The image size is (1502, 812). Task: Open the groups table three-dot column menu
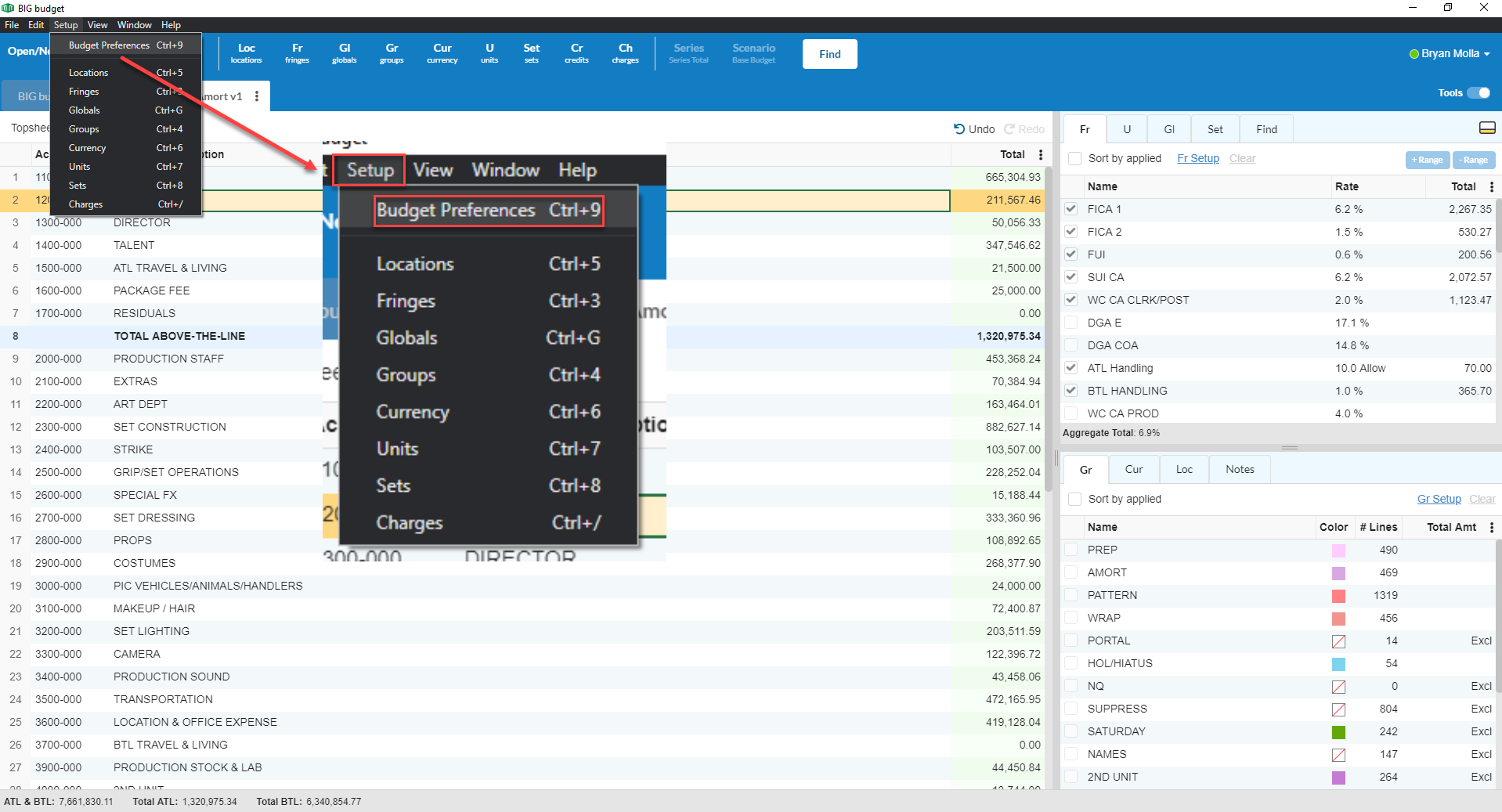point(1491,527)
